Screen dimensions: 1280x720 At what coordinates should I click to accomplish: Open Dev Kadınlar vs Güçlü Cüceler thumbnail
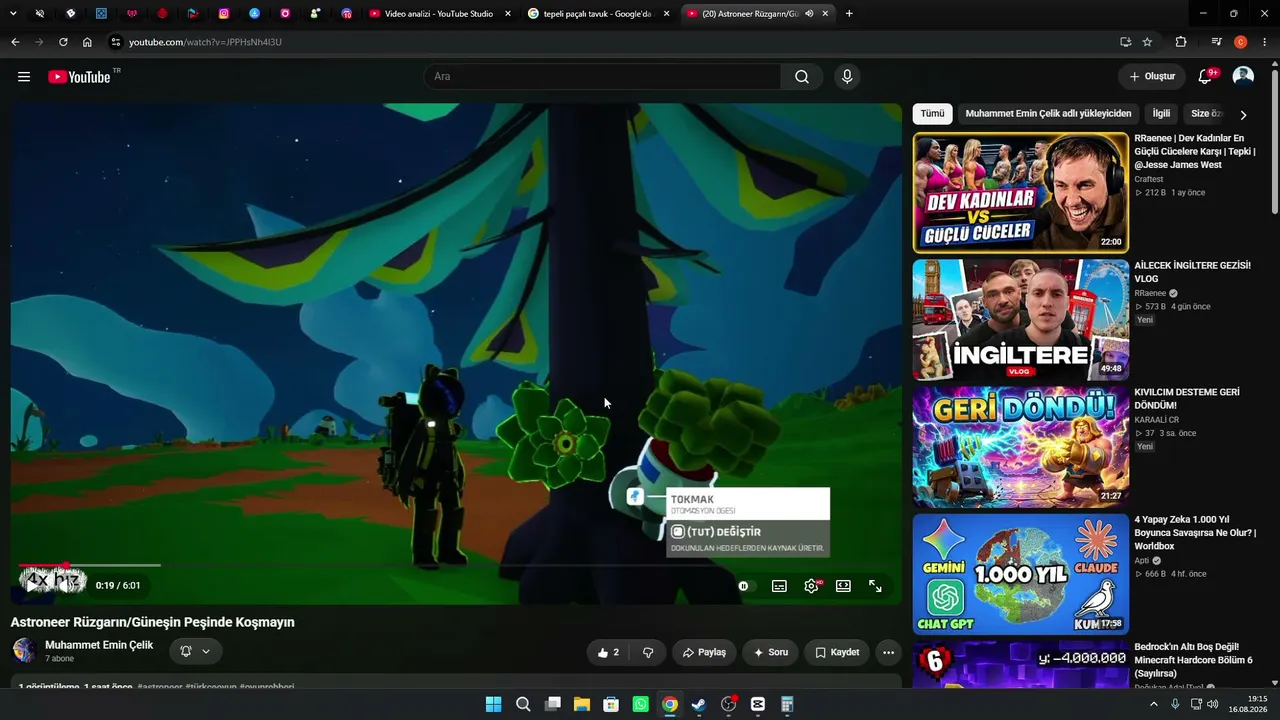(x=1020, y=193)
